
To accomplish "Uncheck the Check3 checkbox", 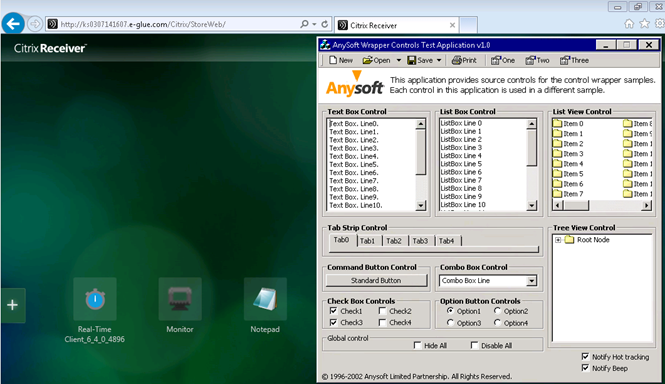I will click(x=333, y=322).
